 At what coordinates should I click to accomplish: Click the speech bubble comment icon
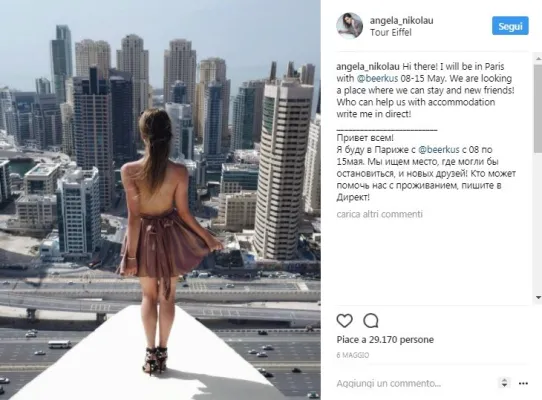(371, 321)
